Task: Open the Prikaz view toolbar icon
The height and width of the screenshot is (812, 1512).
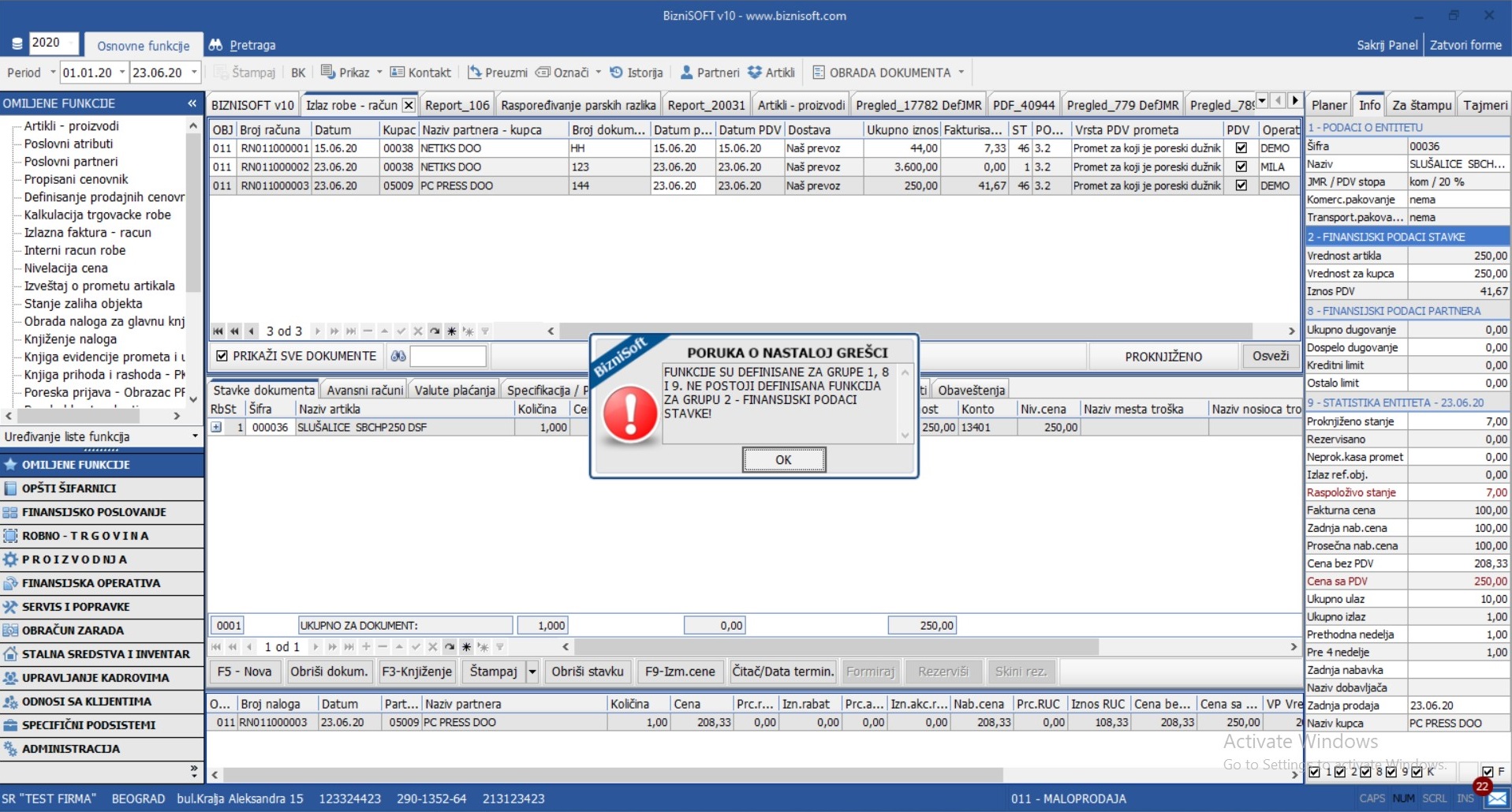Action: (328, 72)
